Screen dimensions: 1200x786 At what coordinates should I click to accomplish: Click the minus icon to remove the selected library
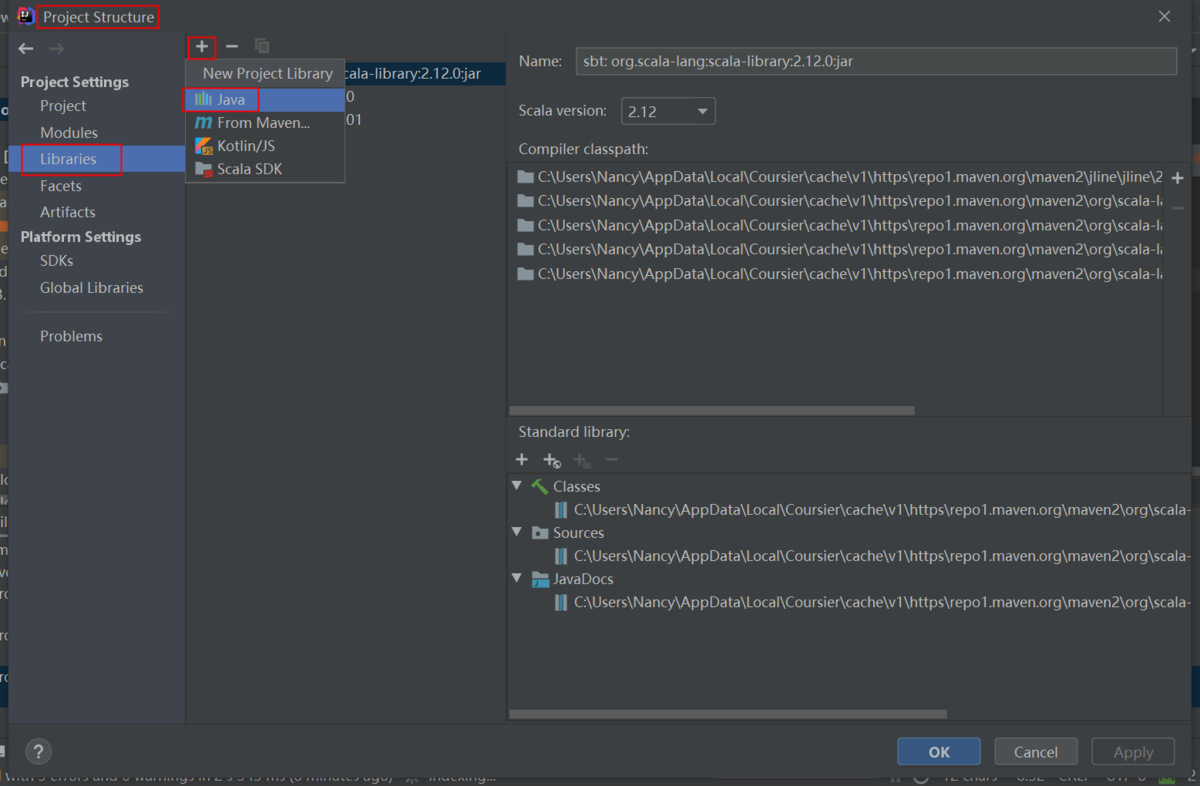point(232,46)
